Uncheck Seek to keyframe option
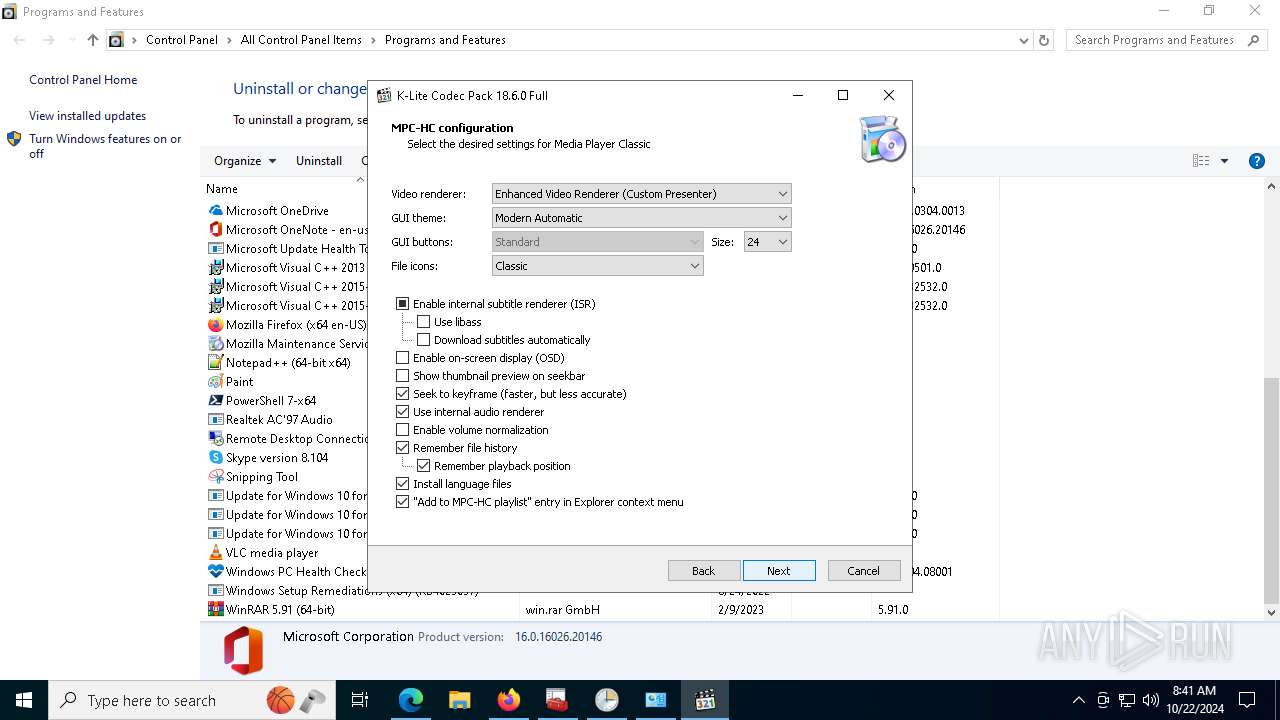 pos(403,394)
